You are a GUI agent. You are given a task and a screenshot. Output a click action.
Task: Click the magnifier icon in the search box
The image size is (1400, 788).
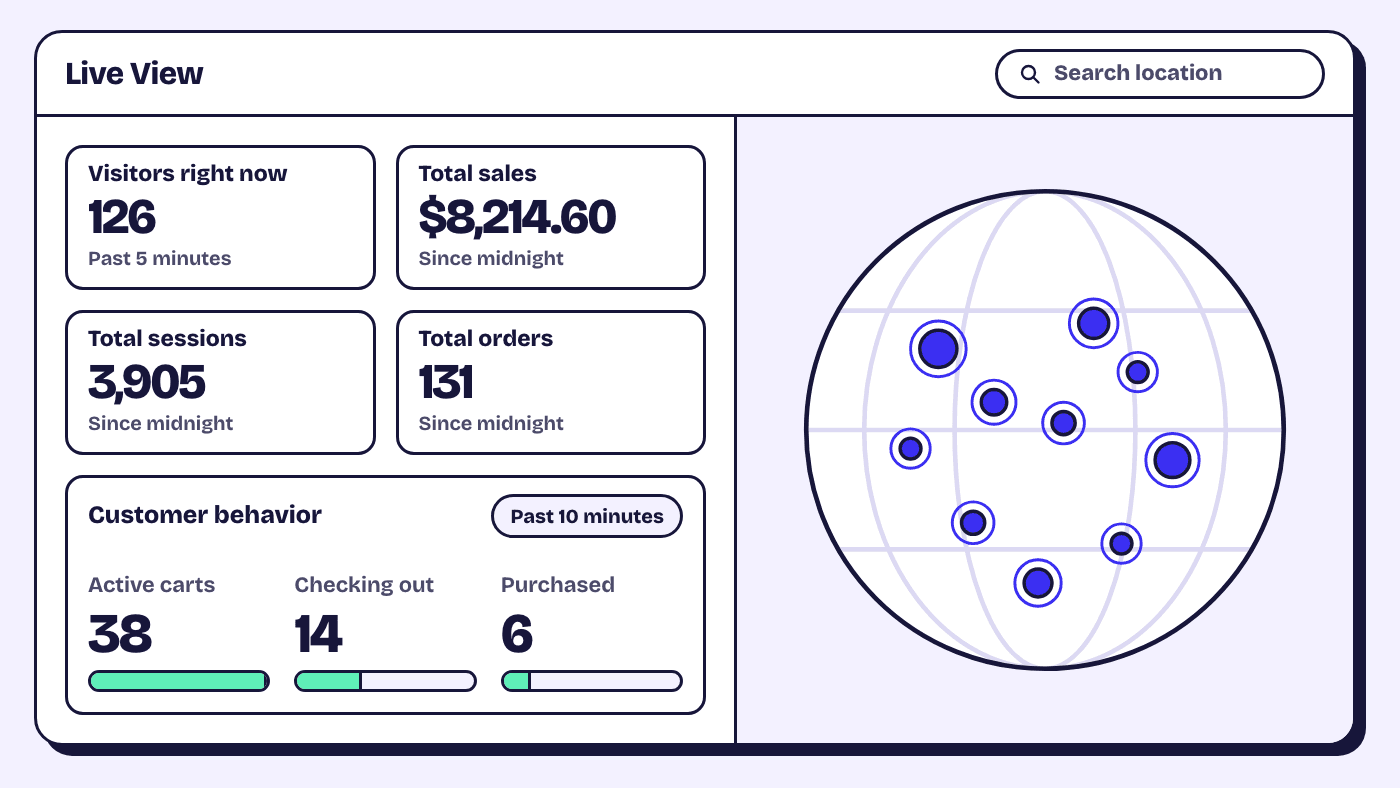1029,74
